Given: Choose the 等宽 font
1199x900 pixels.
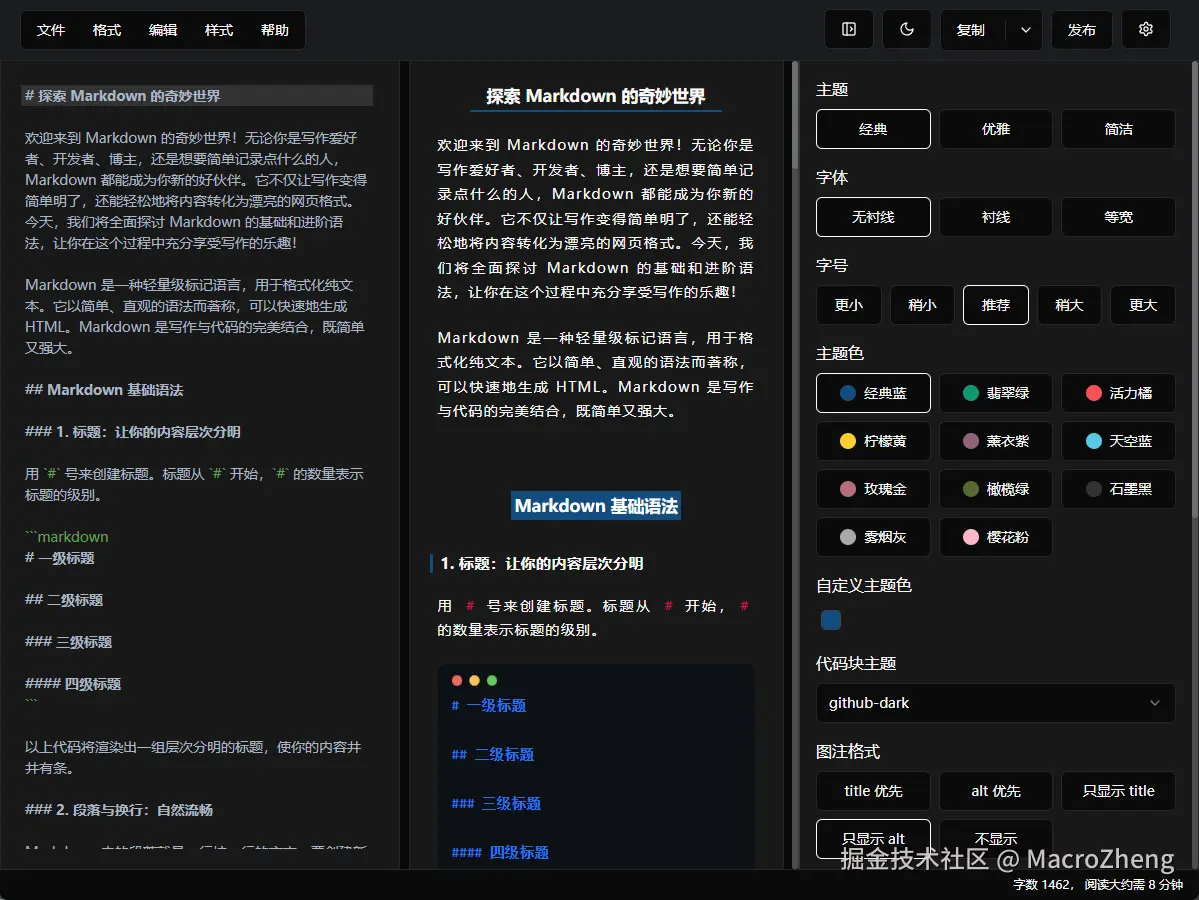Looking at the screenshot, I should 1118,217.
